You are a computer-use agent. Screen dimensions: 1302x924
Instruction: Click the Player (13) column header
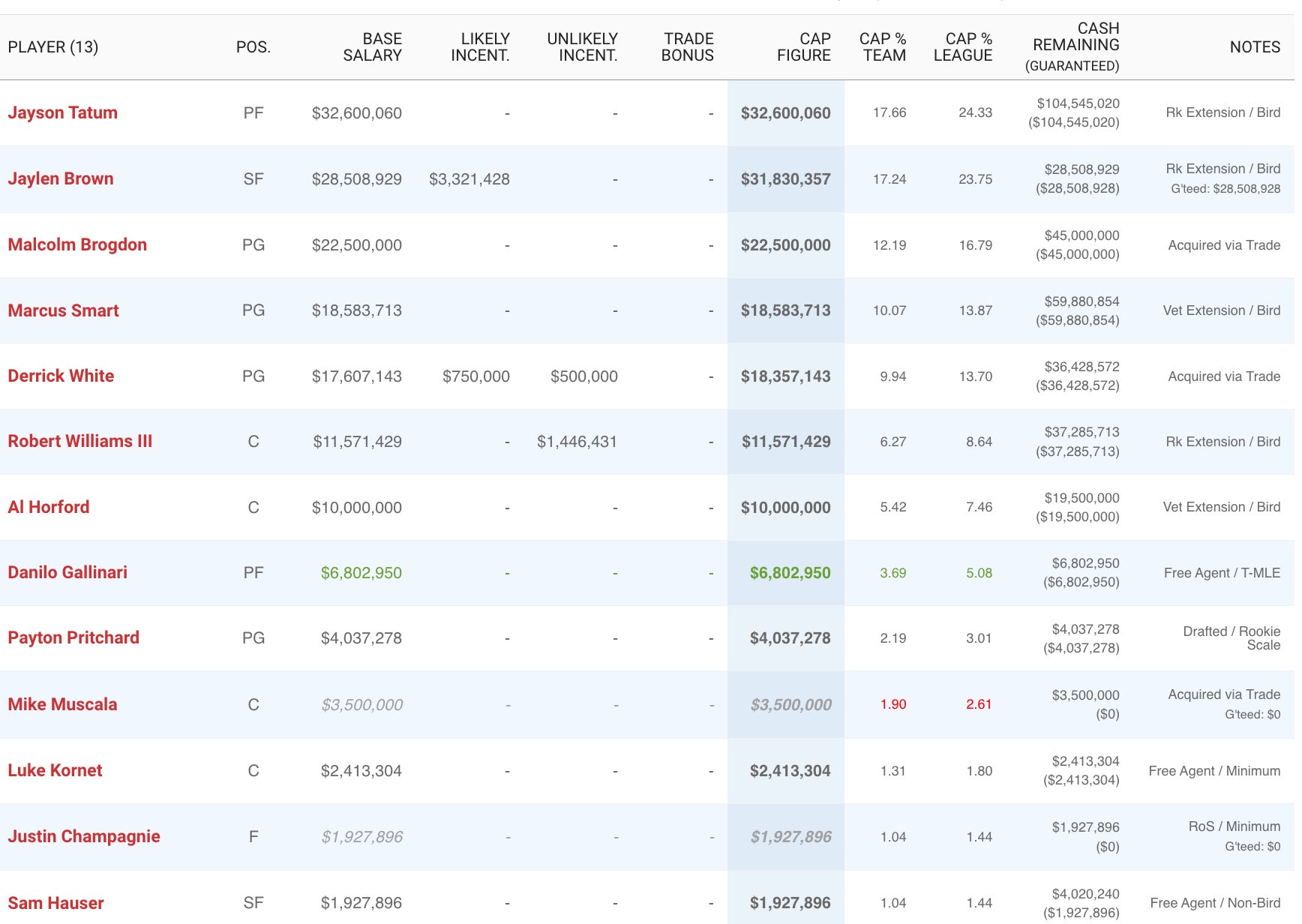pyautogui.click(x=53, y=47)
